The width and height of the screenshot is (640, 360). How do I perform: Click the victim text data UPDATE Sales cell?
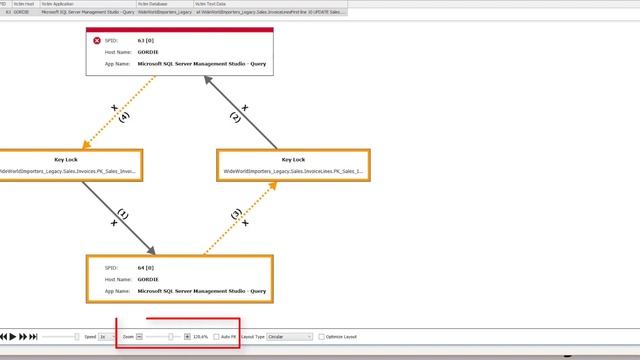[x=271, y=12]
